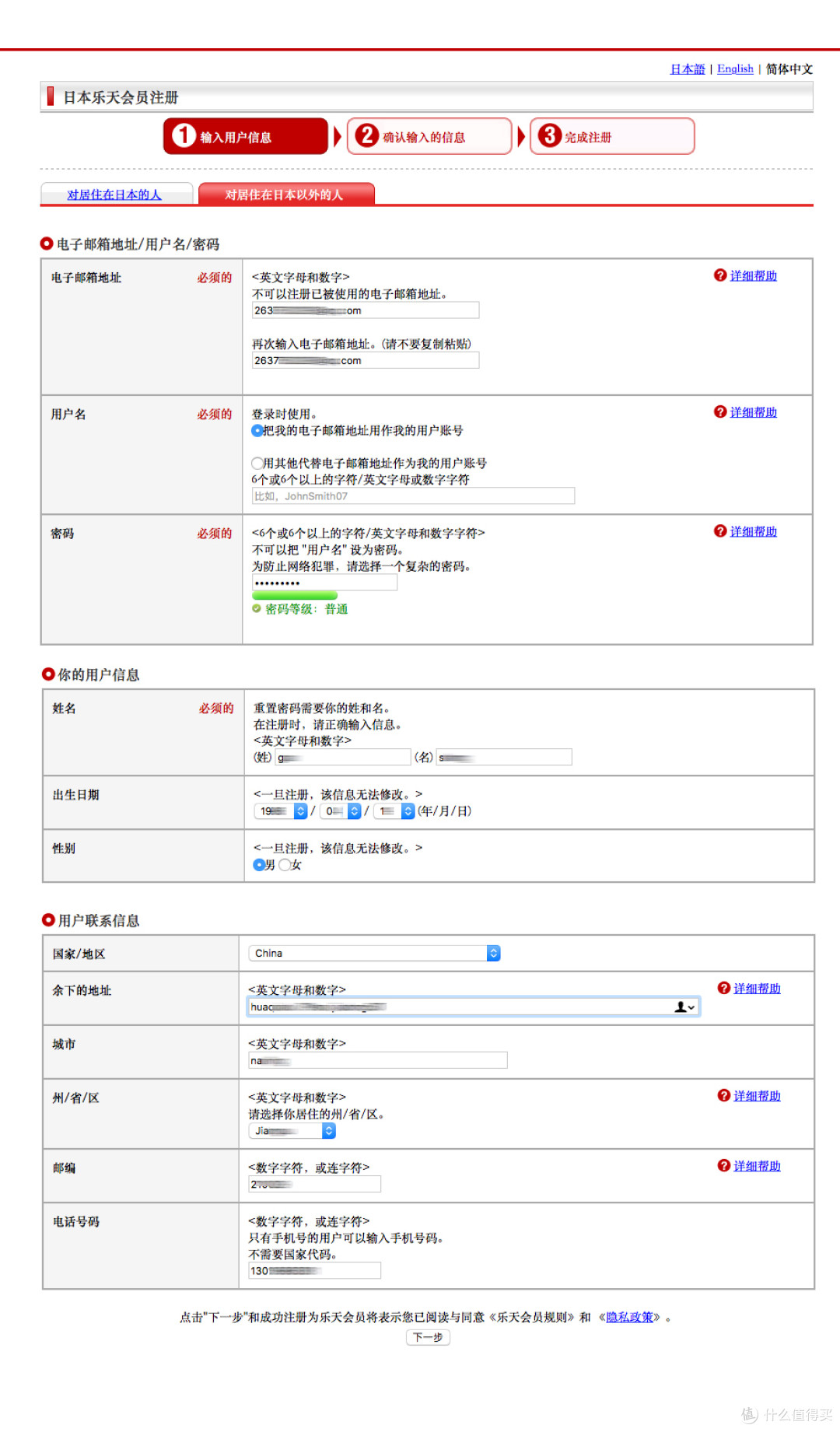The width and height of the screenshot is (840, 1432).
Task: Click help icon in password row
Action: 720,531
